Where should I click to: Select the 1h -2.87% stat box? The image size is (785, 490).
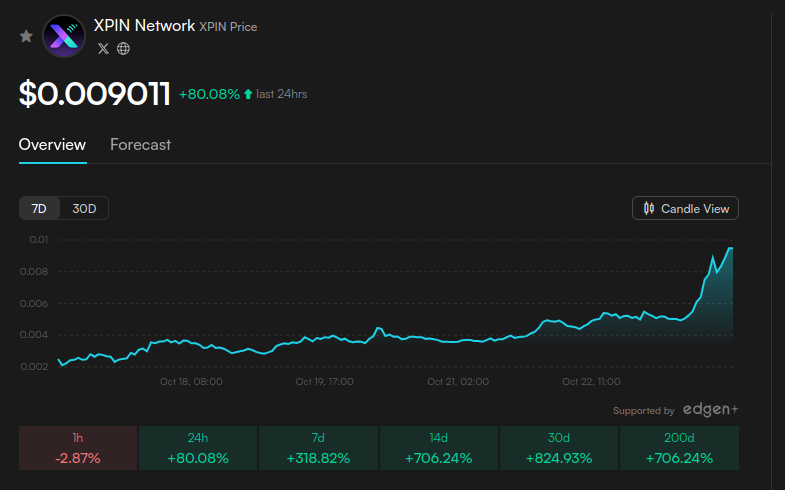[x=78, y=448]
